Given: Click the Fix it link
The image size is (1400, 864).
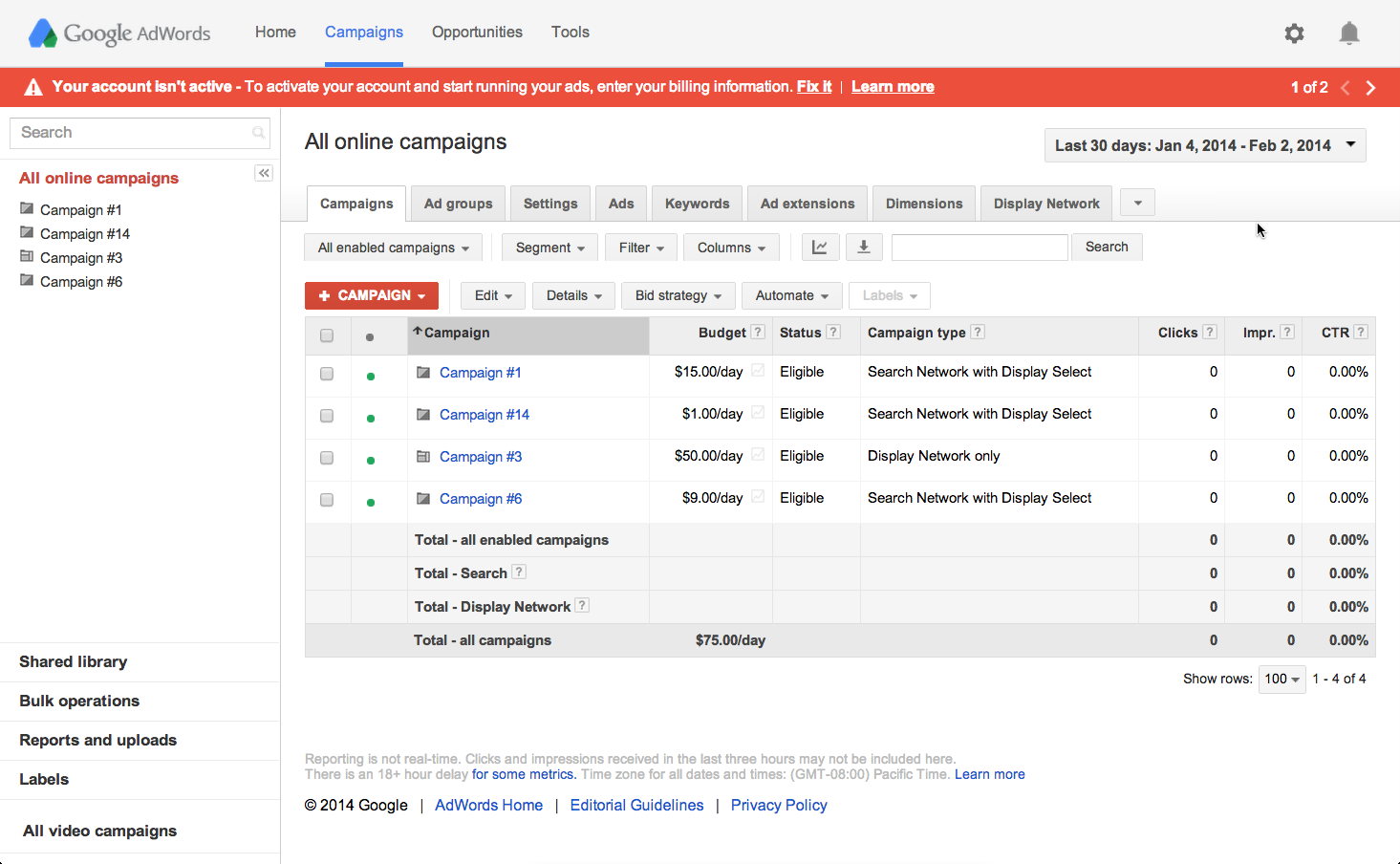Looking at the screenshot, I should (x=814, y=87).
